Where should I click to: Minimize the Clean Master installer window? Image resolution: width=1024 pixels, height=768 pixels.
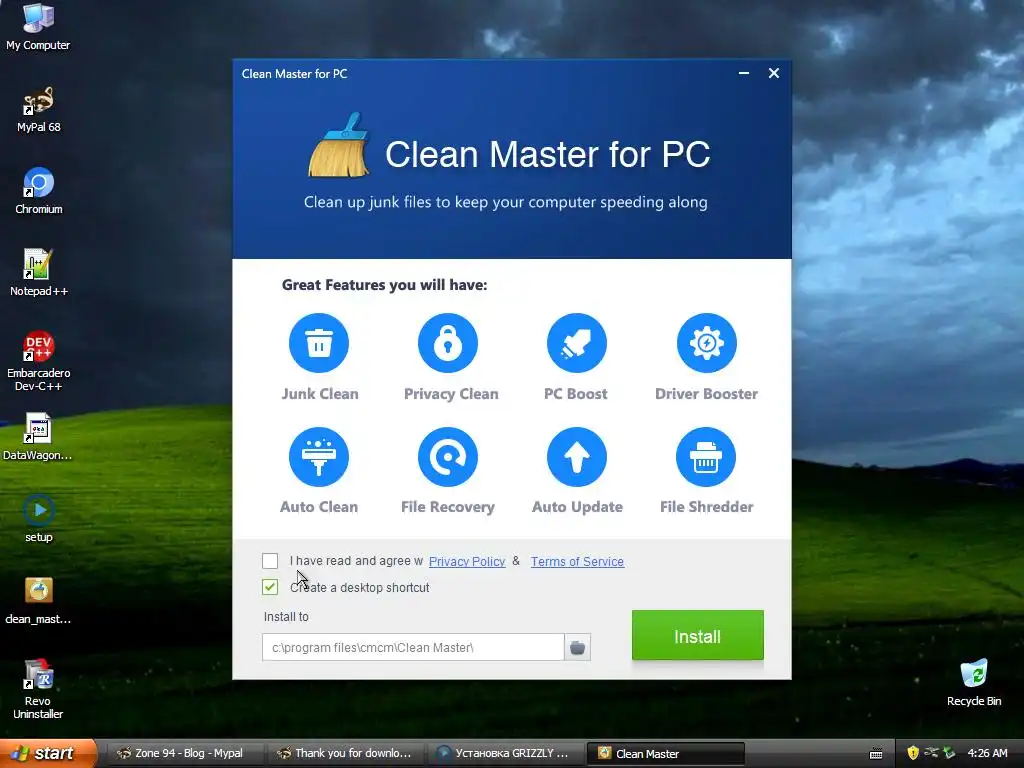(744, 73)
